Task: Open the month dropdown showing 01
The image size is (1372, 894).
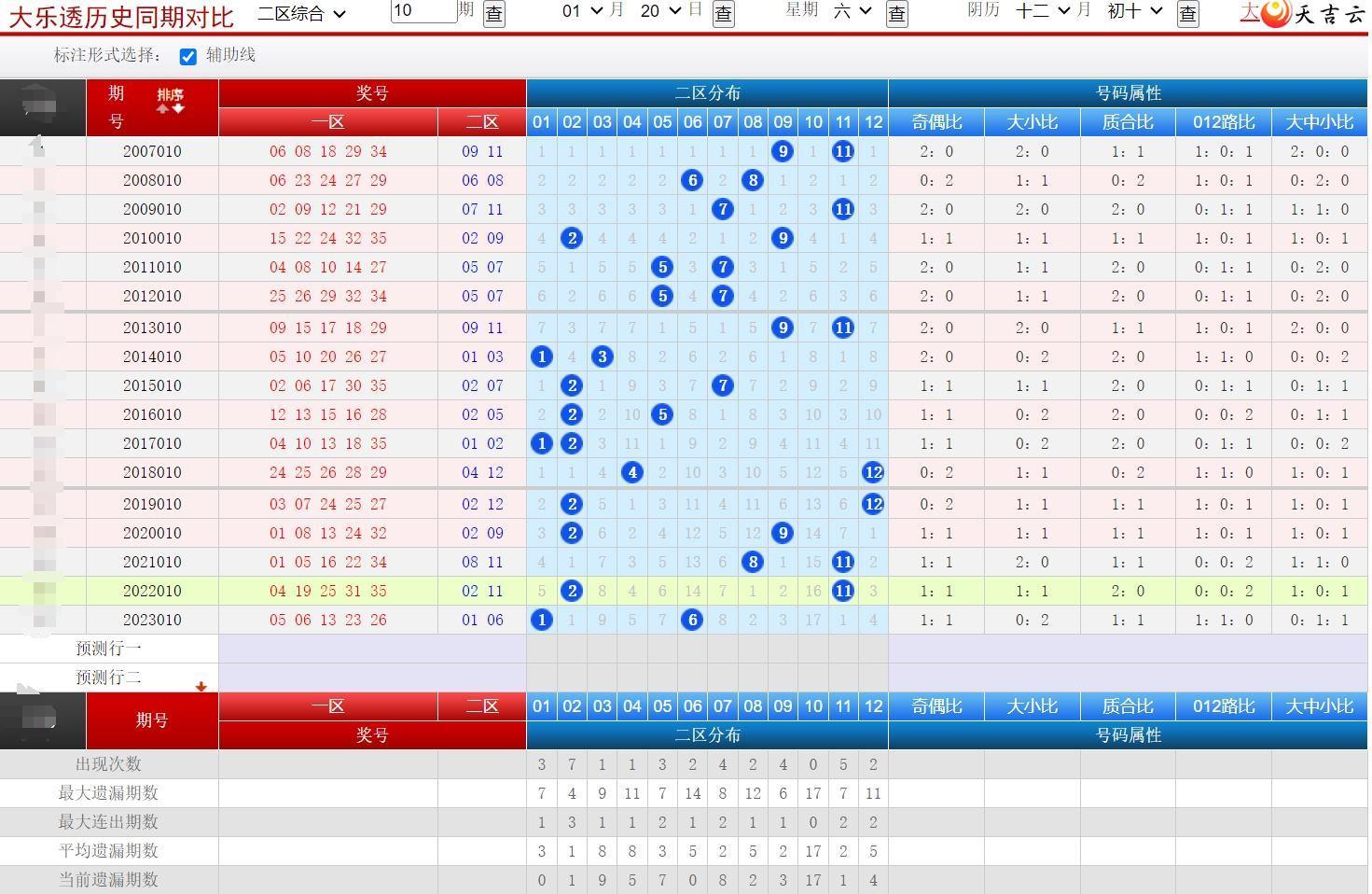Action: coord(582,11)
